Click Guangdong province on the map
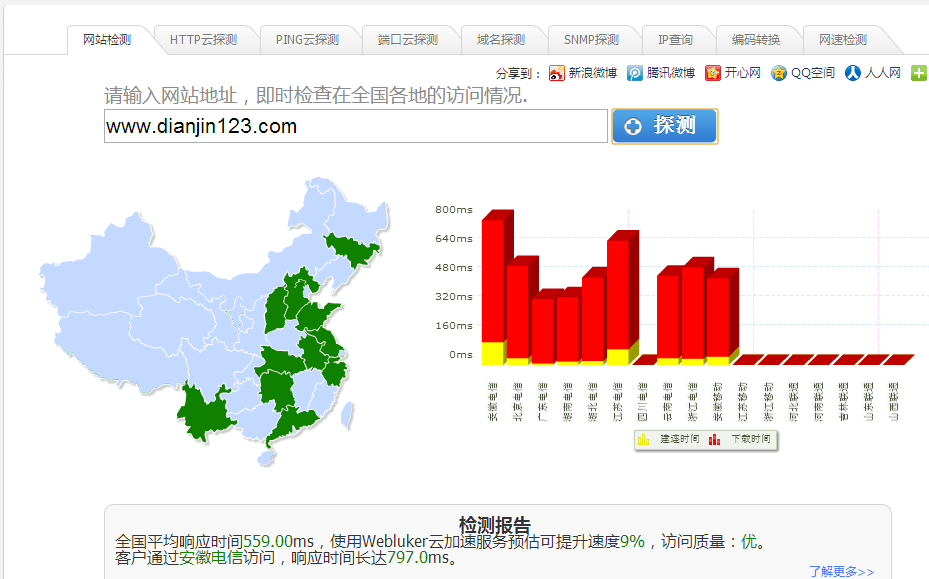Screen dimensions: 929x579 (293, 422)
